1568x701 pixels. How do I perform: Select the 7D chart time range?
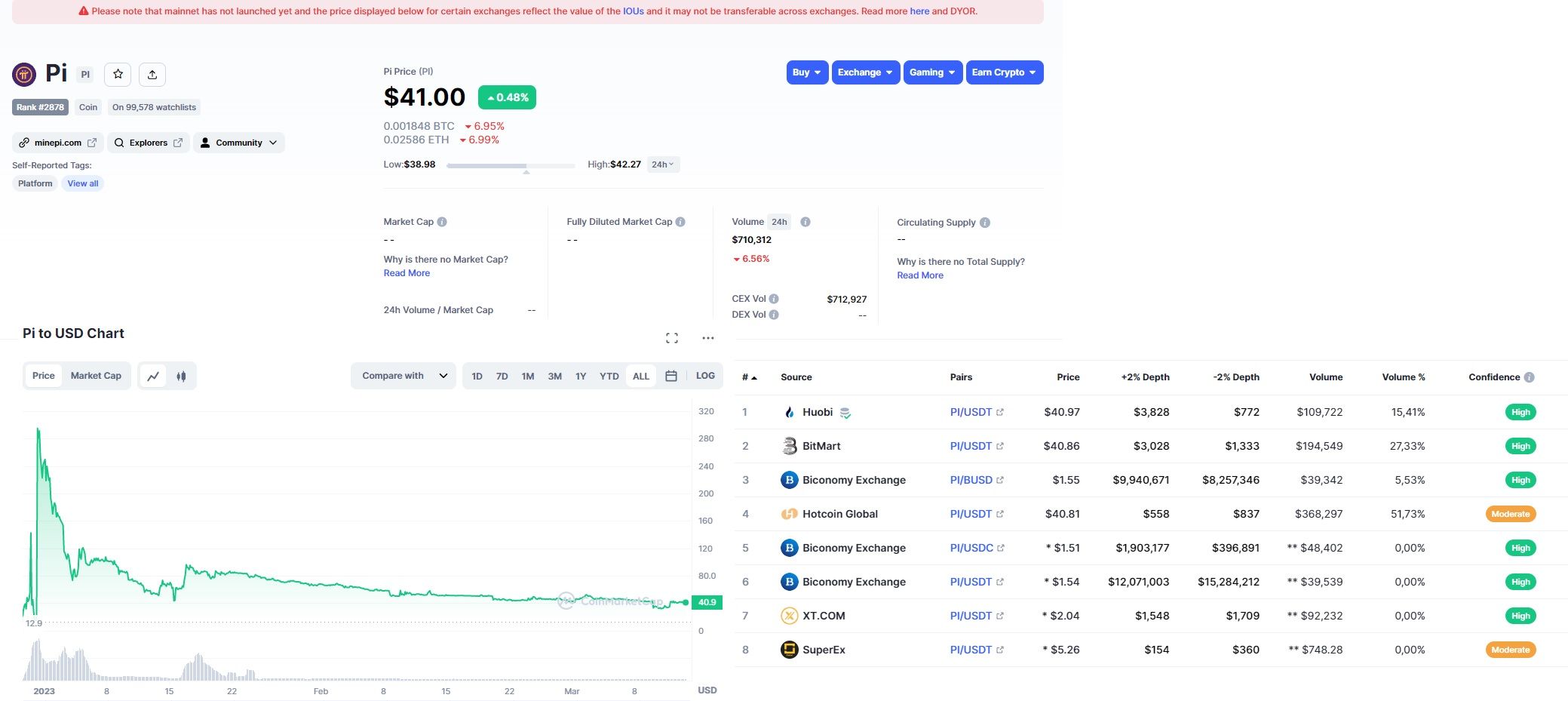coord(502,376)
